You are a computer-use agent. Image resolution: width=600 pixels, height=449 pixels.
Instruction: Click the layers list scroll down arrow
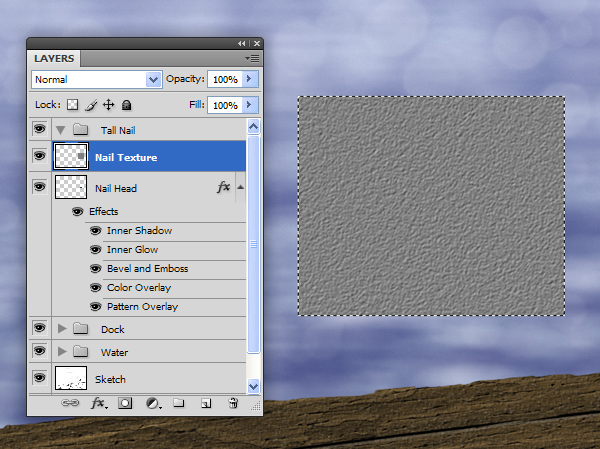pos(253,386)
